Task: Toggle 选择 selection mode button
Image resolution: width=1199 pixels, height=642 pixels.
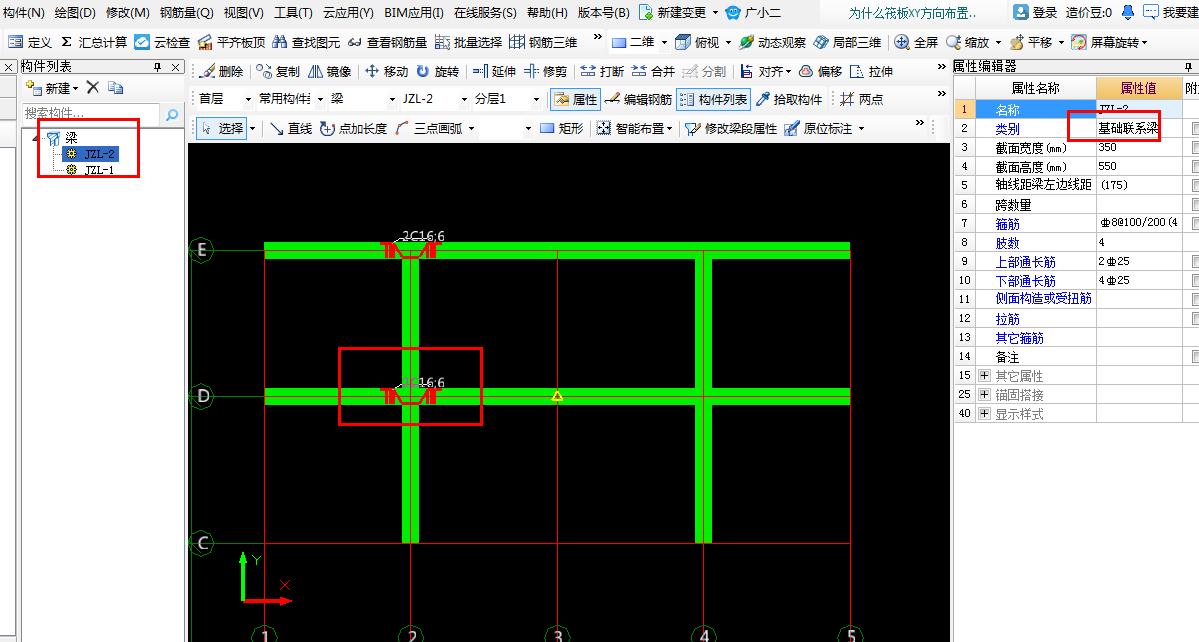Action: [x=222, y=128]
